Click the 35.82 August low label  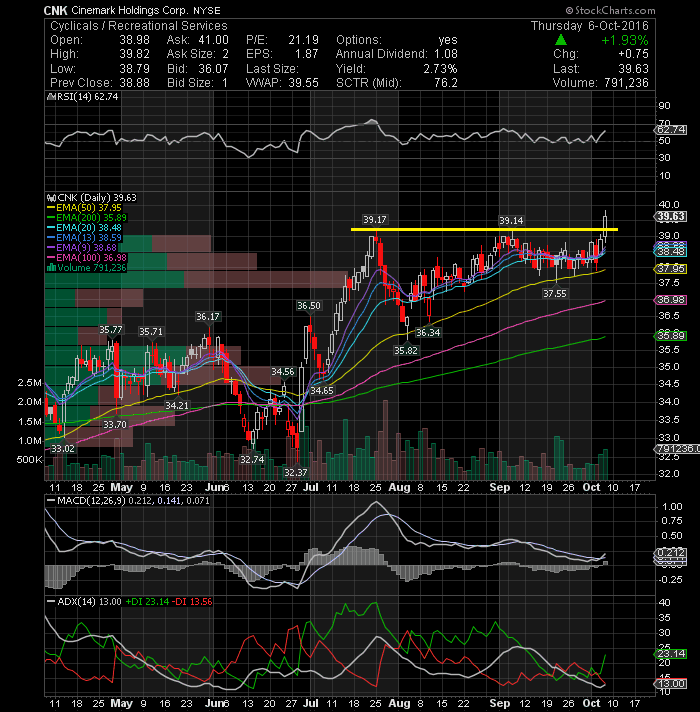(406, 351)
